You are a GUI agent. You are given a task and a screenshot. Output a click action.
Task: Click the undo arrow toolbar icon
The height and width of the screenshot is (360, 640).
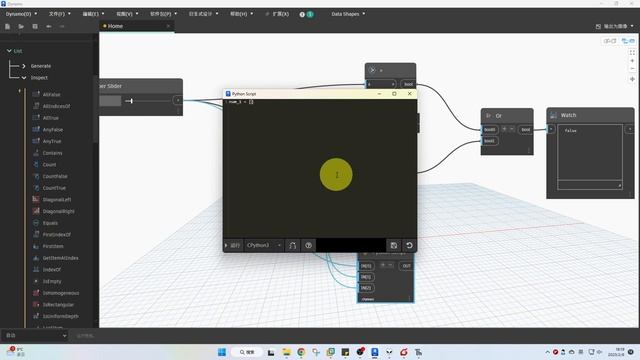(49, 27)
